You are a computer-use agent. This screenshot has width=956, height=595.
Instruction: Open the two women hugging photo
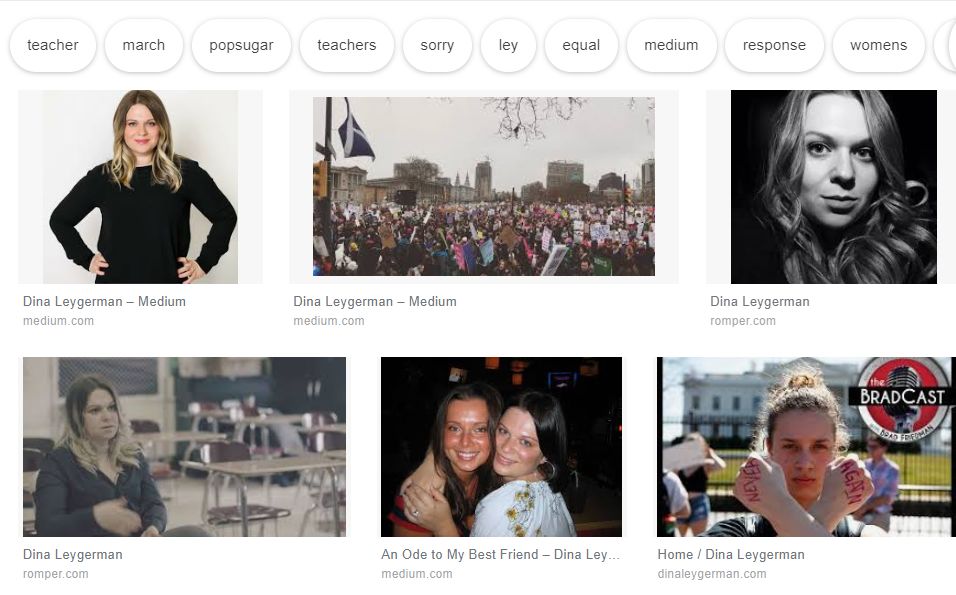[x=501, y=447]
